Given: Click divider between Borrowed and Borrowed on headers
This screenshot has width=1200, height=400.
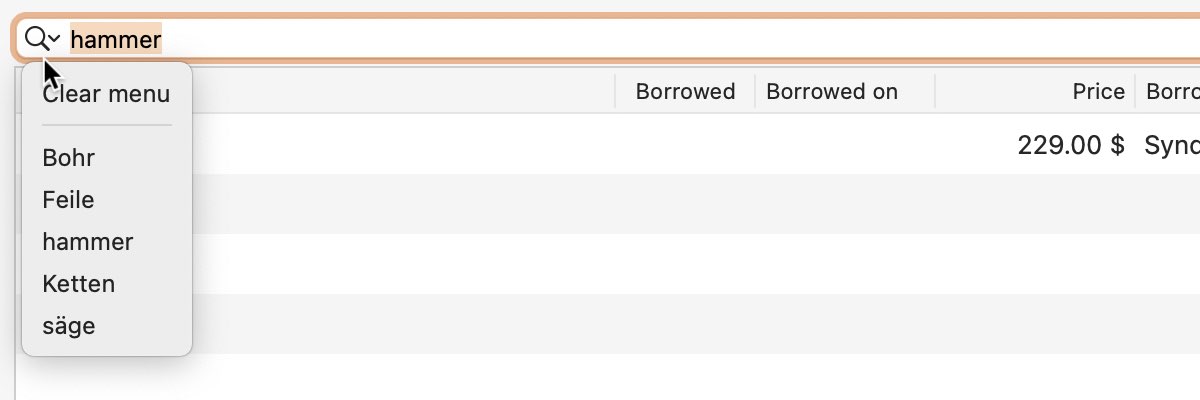Looking at the screenshot, I should (x=755, y=92).
